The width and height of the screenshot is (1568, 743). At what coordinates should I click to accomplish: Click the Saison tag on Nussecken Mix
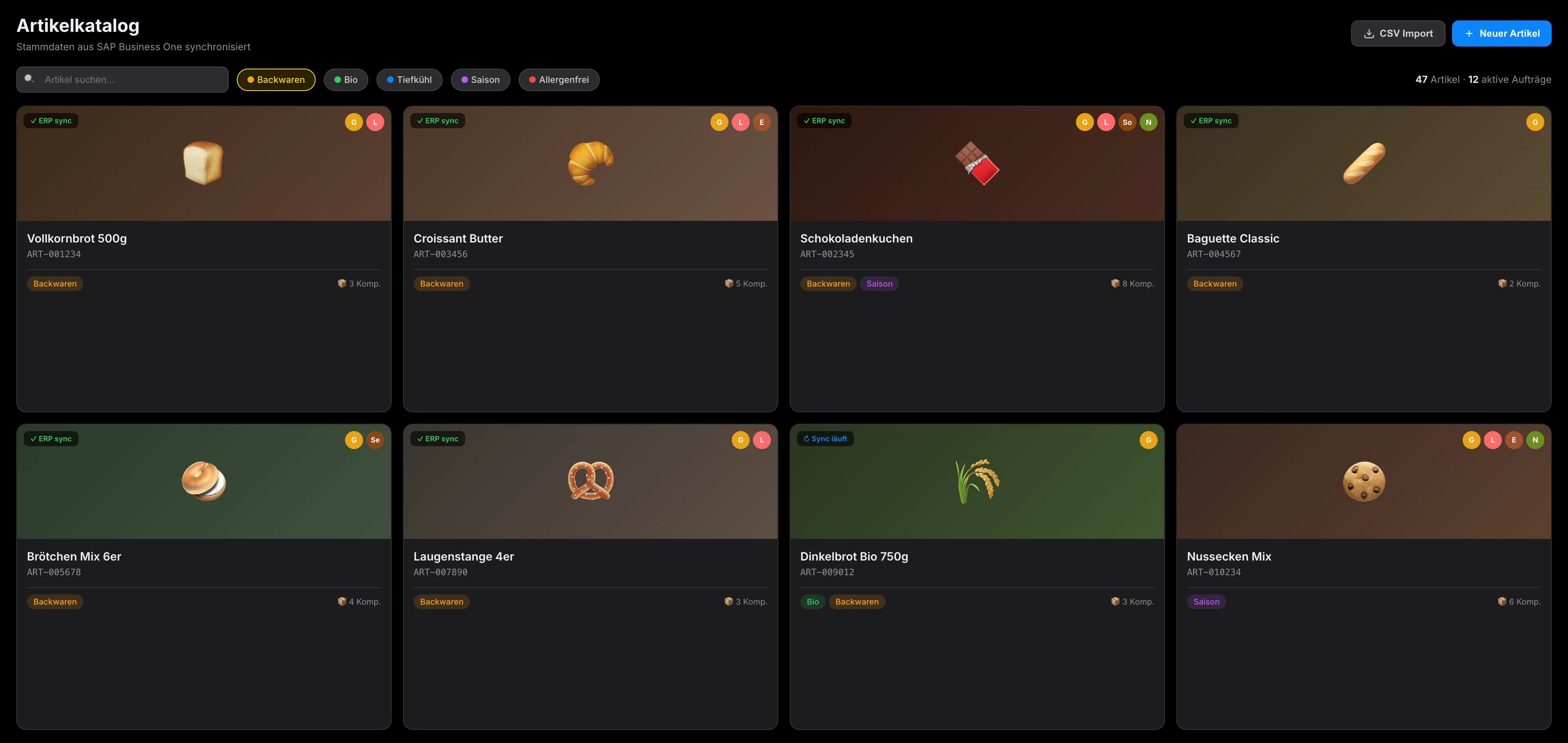1206,602
